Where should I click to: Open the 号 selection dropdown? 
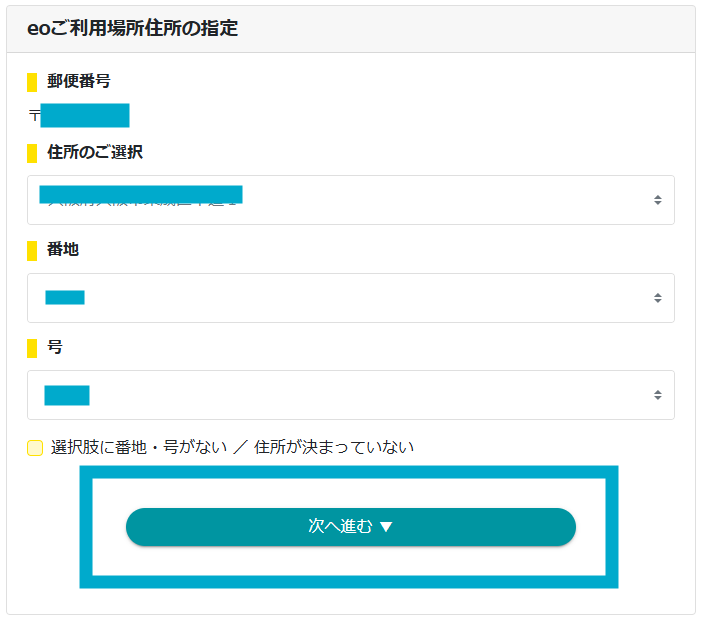(x=350, y=395)
